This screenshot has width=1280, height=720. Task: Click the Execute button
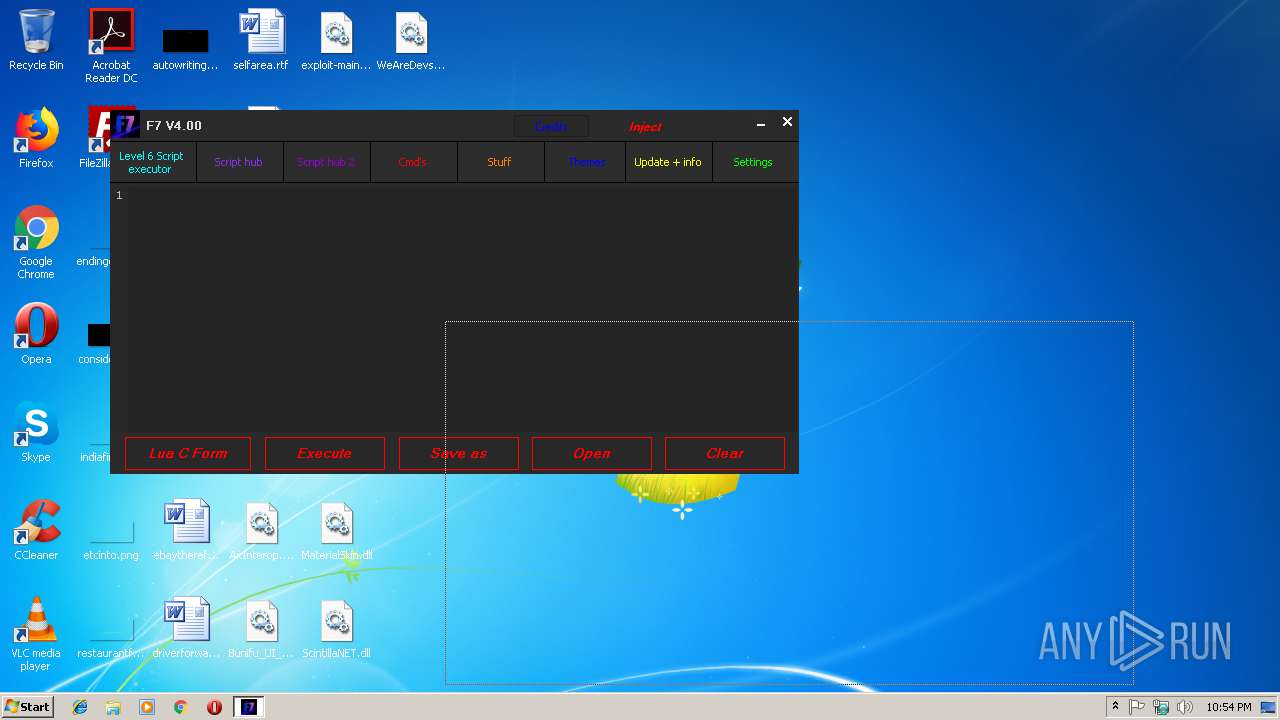click(324, 453)
